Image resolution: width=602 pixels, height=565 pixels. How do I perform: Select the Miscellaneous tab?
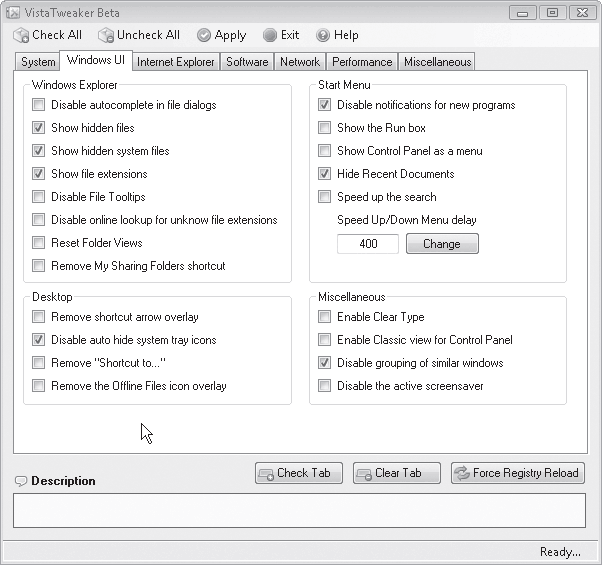[x=437, y=62]
